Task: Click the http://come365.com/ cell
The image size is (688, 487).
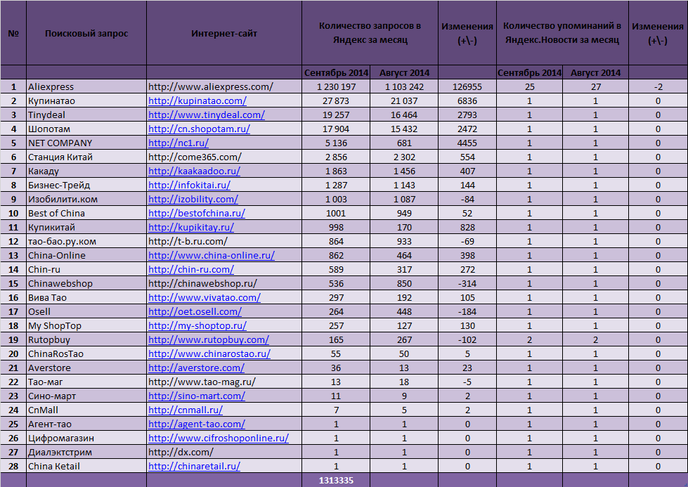Action: tap(224, 157)
